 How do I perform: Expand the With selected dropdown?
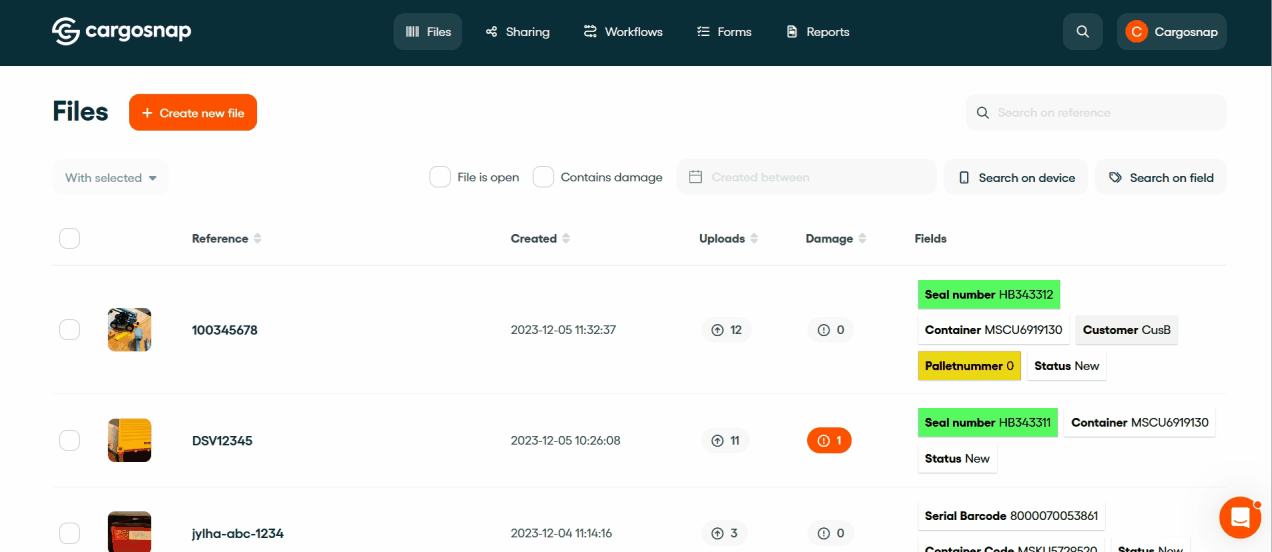(110, 178)
